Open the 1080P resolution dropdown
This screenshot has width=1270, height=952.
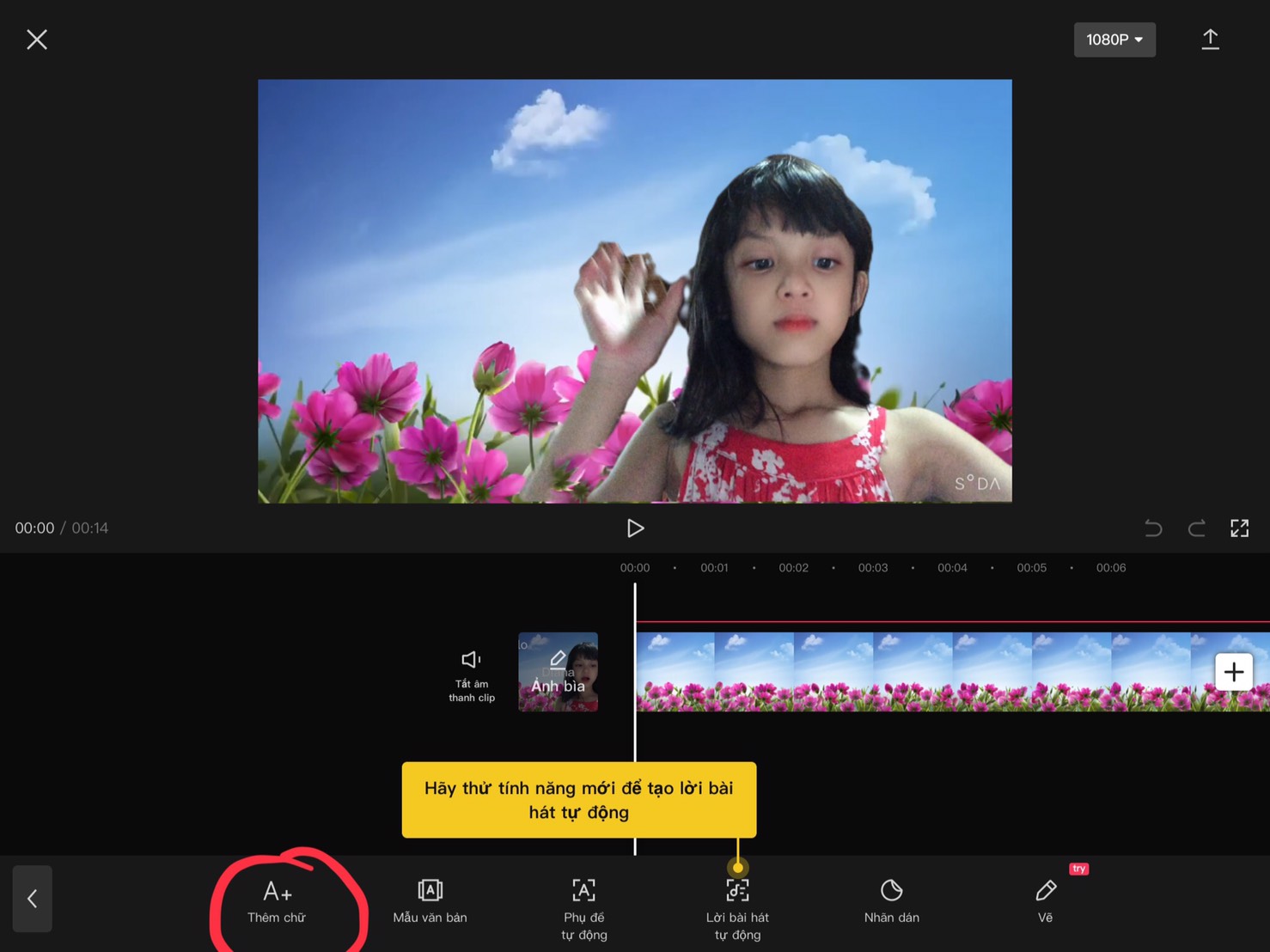(1114, 40)
